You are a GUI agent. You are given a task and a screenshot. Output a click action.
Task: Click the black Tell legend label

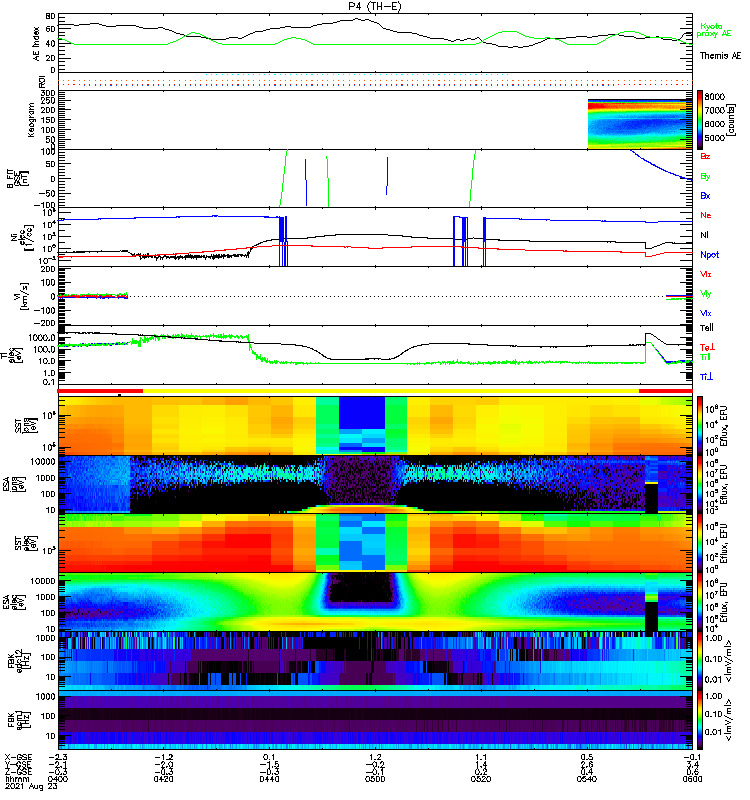pyautogui.click(x=706, y=328)
